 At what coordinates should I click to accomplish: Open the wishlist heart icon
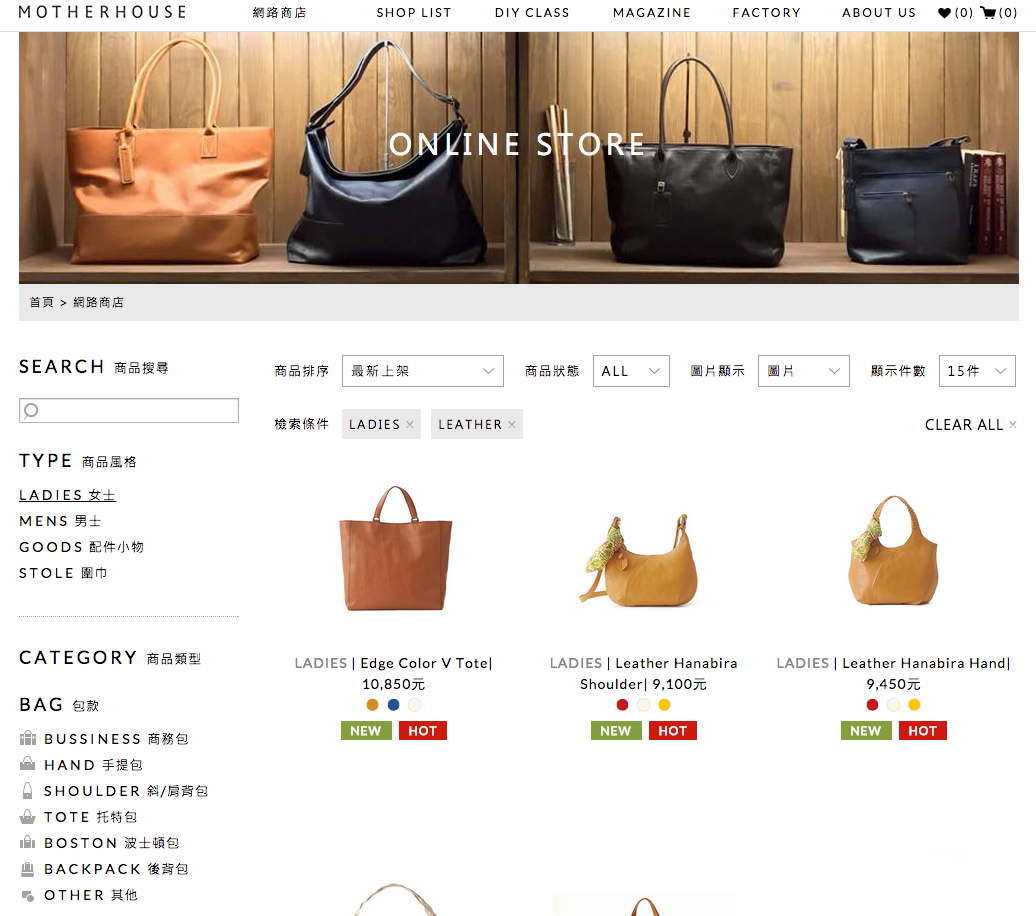coord(944,13)
